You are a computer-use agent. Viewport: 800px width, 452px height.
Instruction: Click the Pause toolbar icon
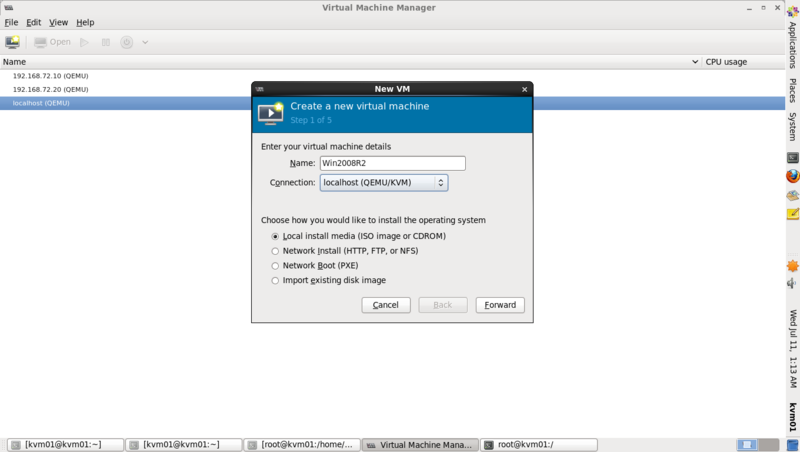pyautogui.click(x=106, y=42)
